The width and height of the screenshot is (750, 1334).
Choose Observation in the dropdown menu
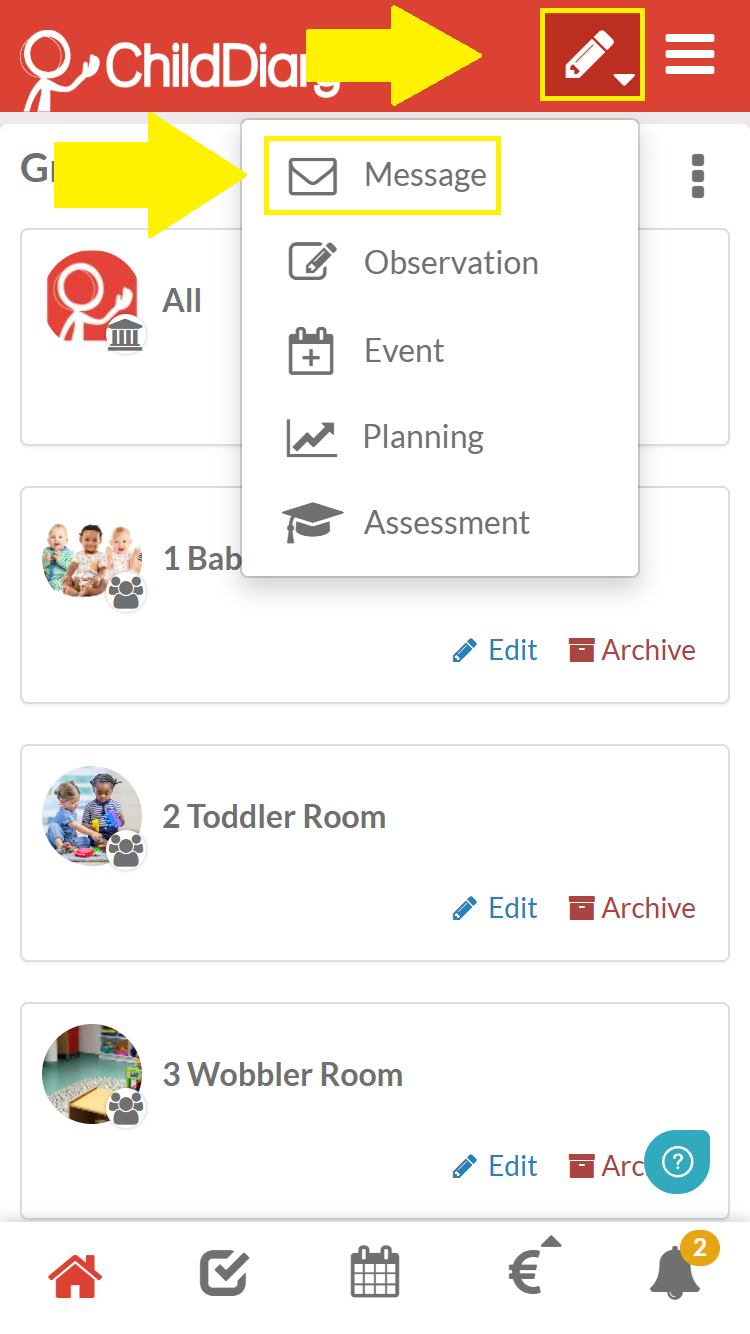413,262
